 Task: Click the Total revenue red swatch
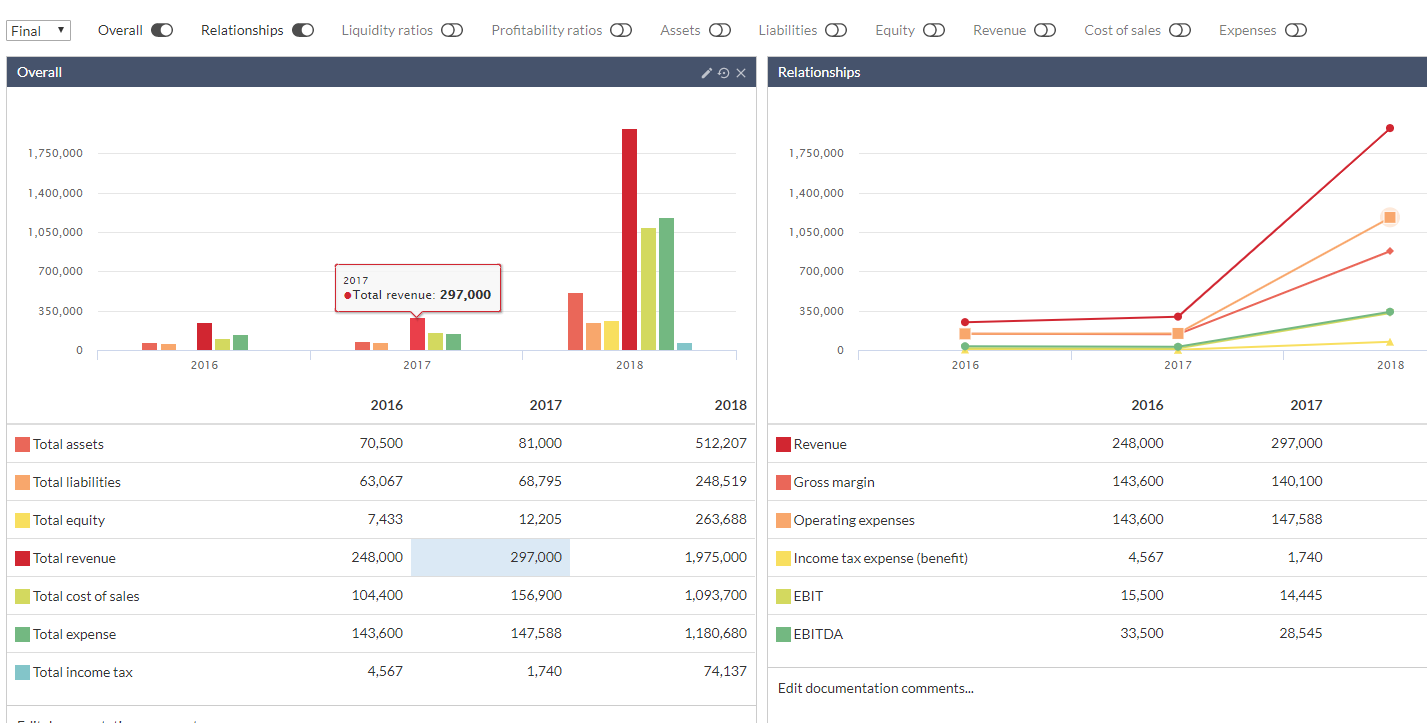pyautogui.click(x=22, y=558)
